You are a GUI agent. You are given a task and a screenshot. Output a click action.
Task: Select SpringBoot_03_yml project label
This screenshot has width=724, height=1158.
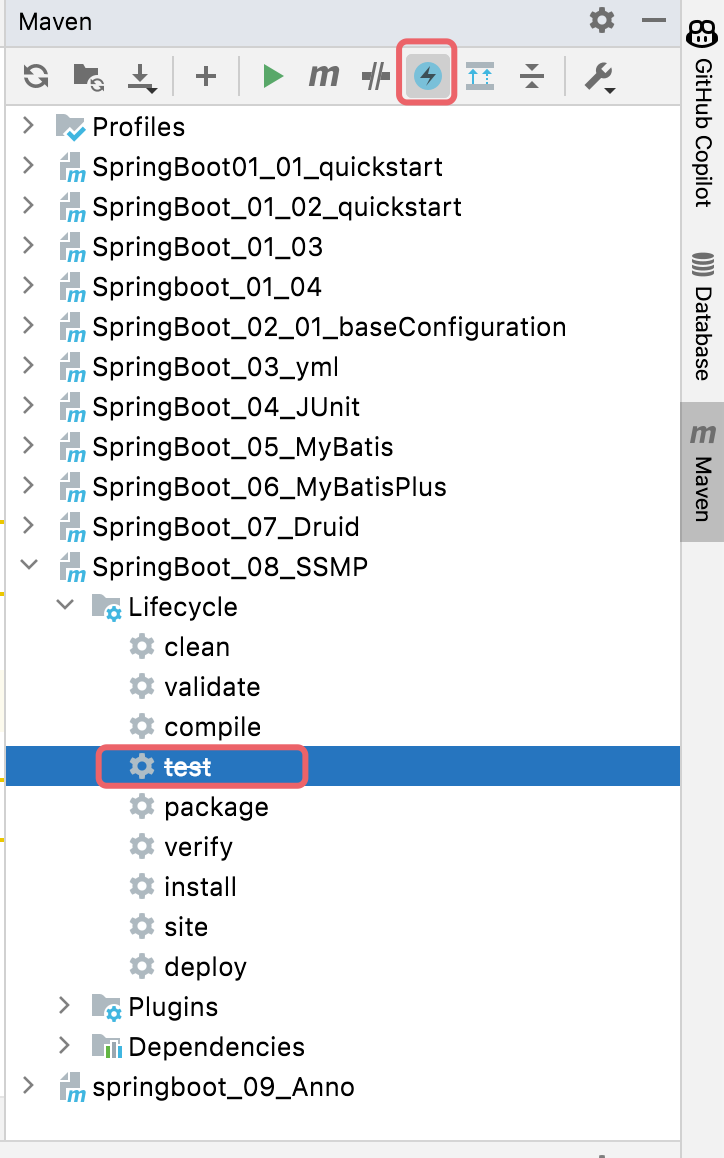[215, 367]
